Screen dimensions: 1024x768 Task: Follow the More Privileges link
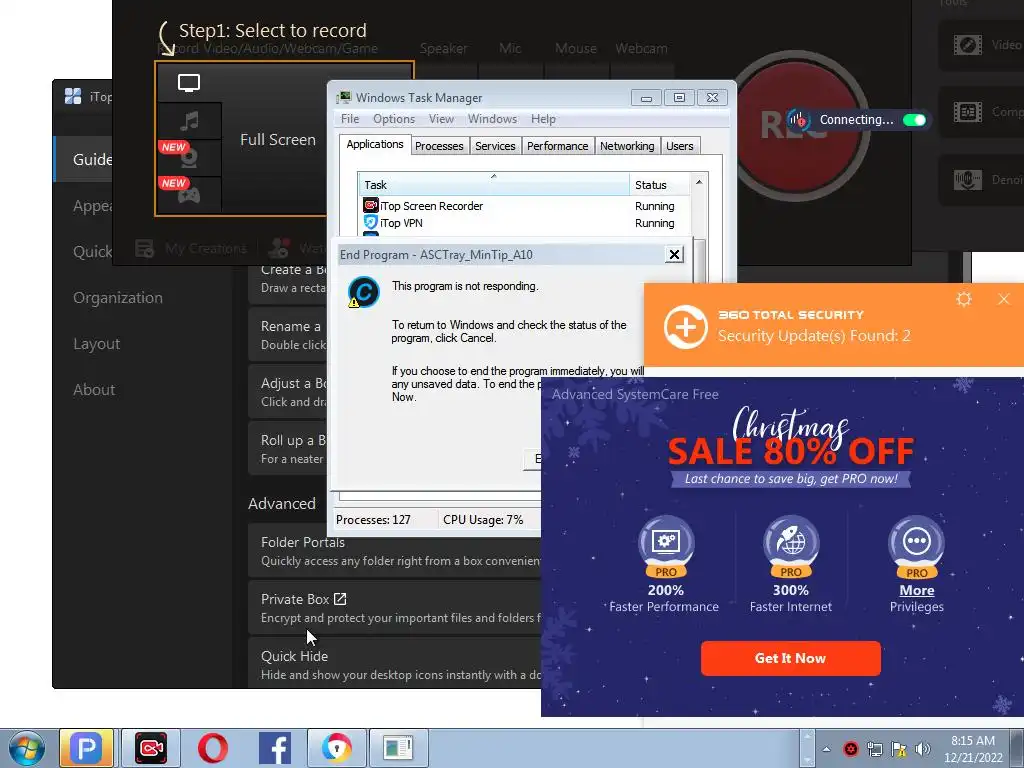click(x=916, y=590)
